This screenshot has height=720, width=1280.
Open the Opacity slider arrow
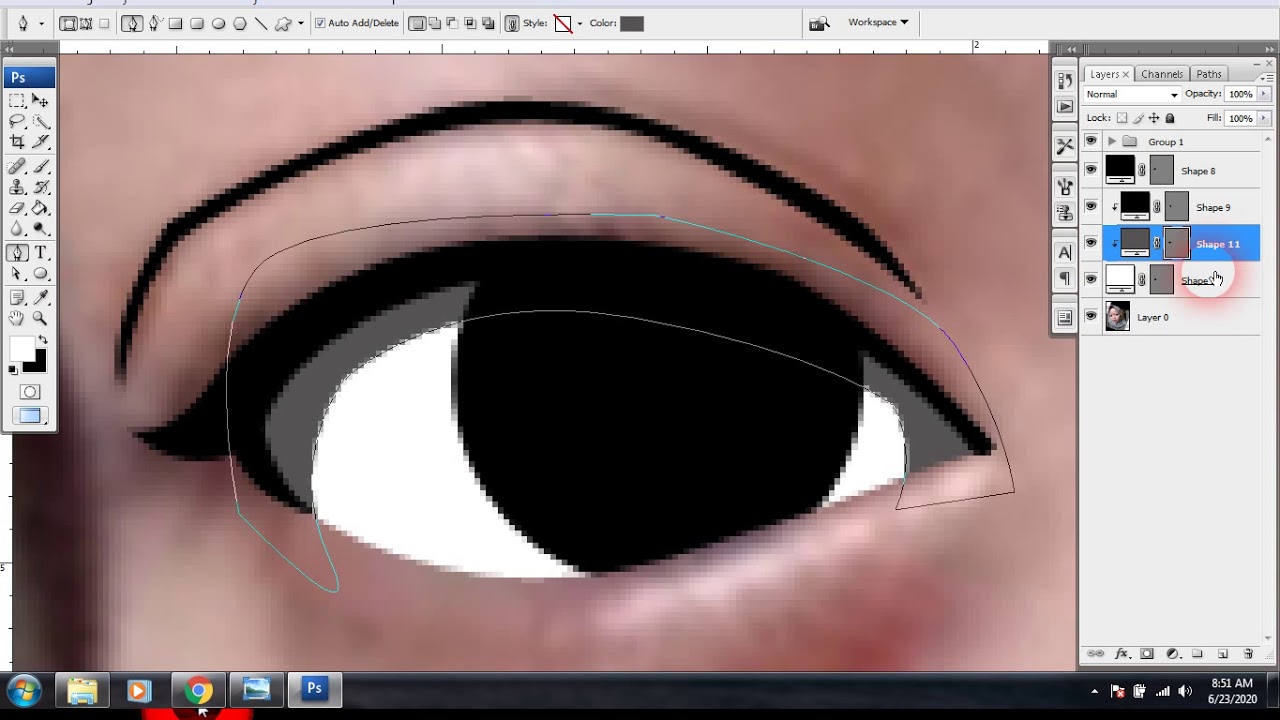click(x=1264, y=94)
